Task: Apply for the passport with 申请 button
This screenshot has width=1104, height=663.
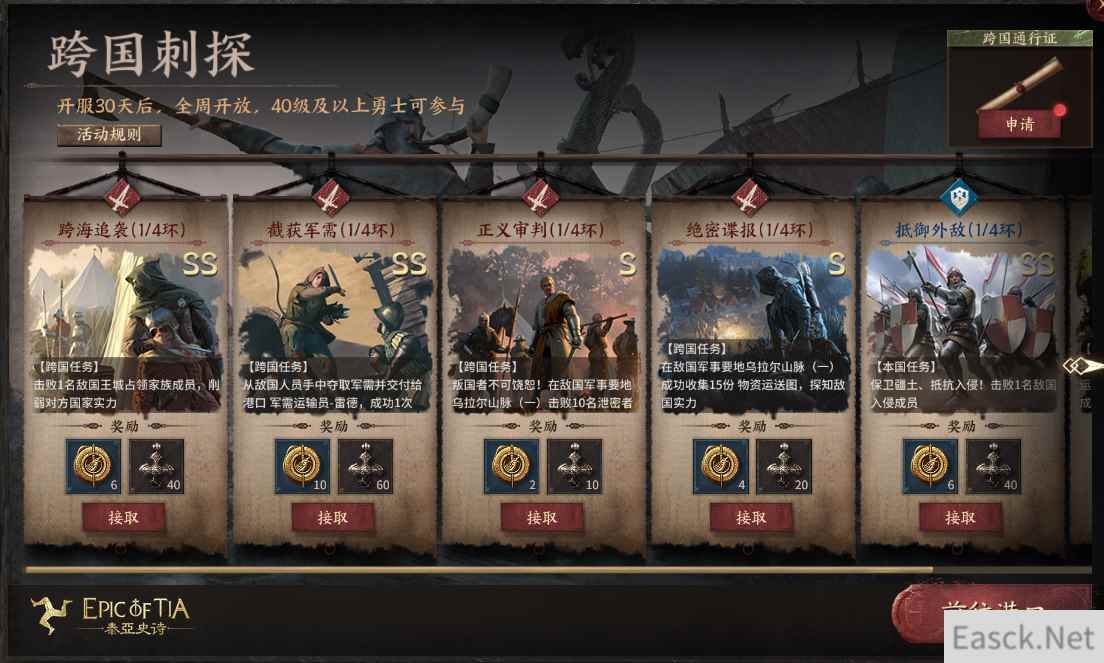Action: point(1019,125)
